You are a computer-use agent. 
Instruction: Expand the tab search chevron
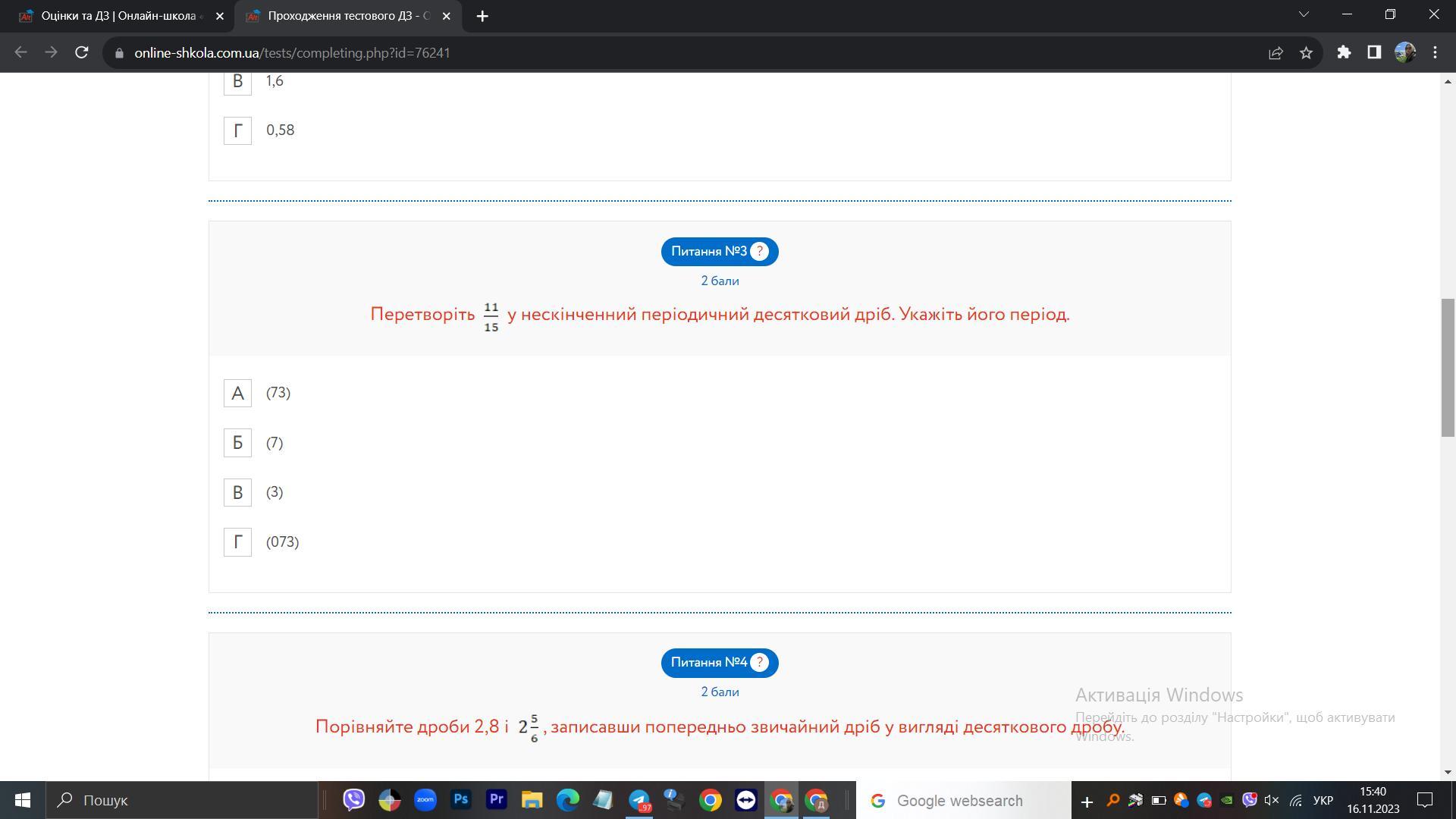point(1304,15)
